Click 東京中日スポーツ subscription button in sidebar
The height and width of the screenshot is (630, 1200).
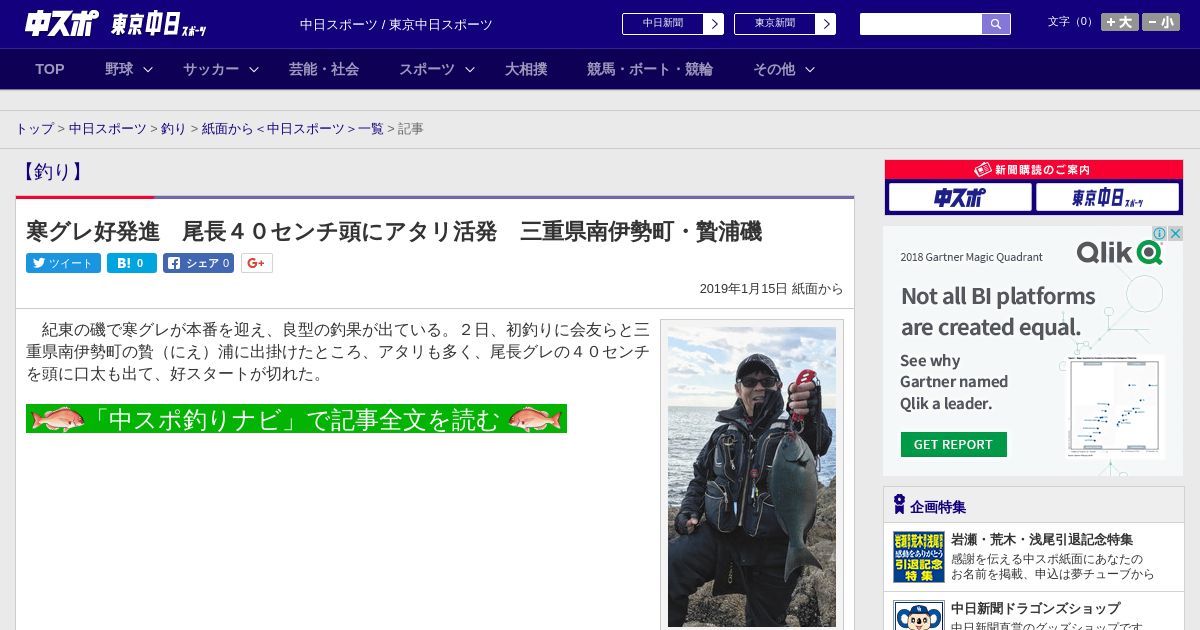(1107, 197)
